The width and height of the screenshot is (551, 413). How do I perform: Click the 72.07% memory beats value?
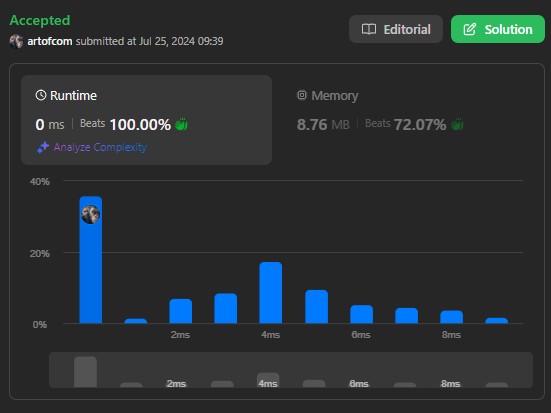point(420,124)
